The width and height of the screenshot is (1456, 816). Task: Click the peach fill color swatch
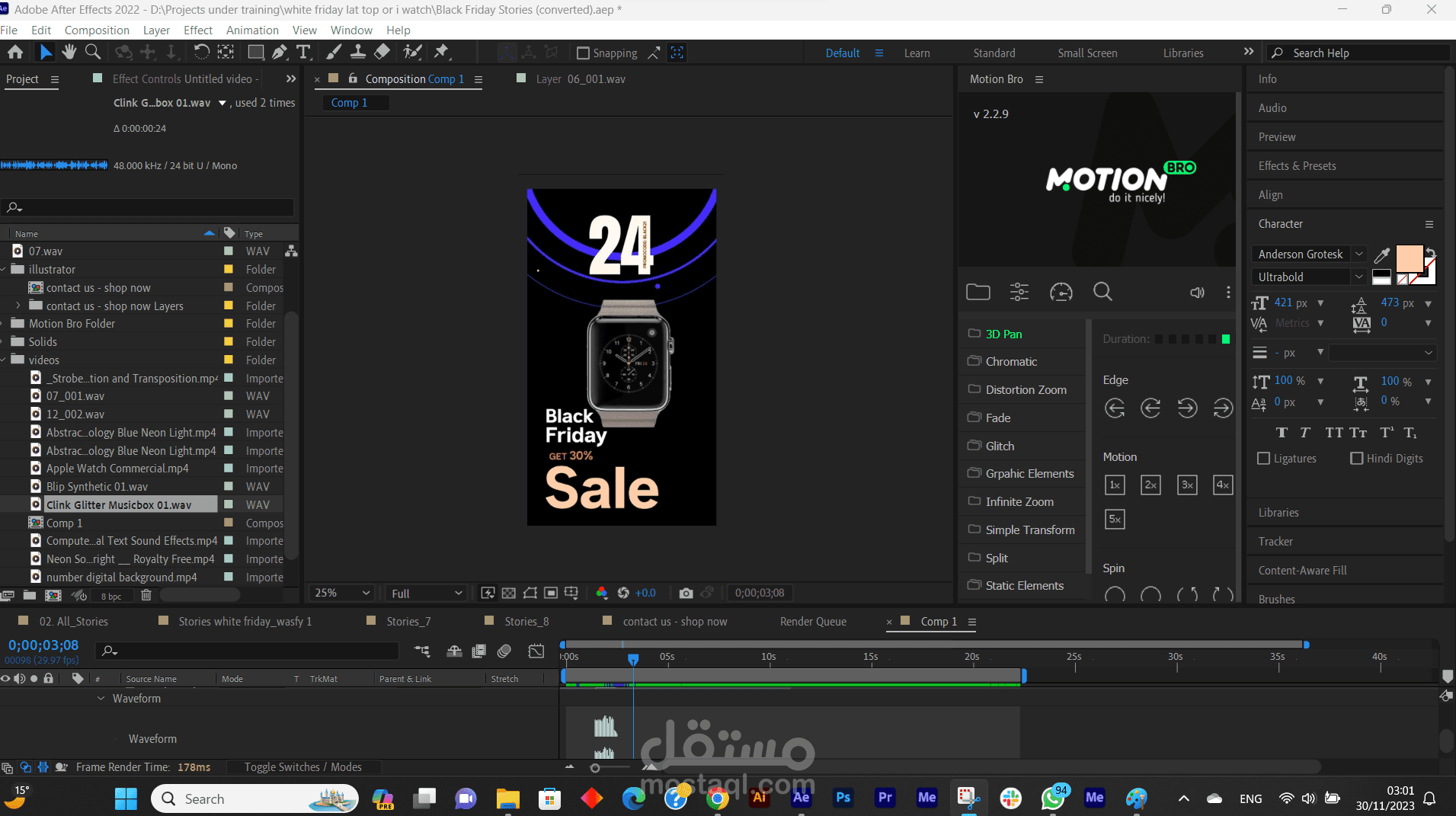[x=1409, y=258]
